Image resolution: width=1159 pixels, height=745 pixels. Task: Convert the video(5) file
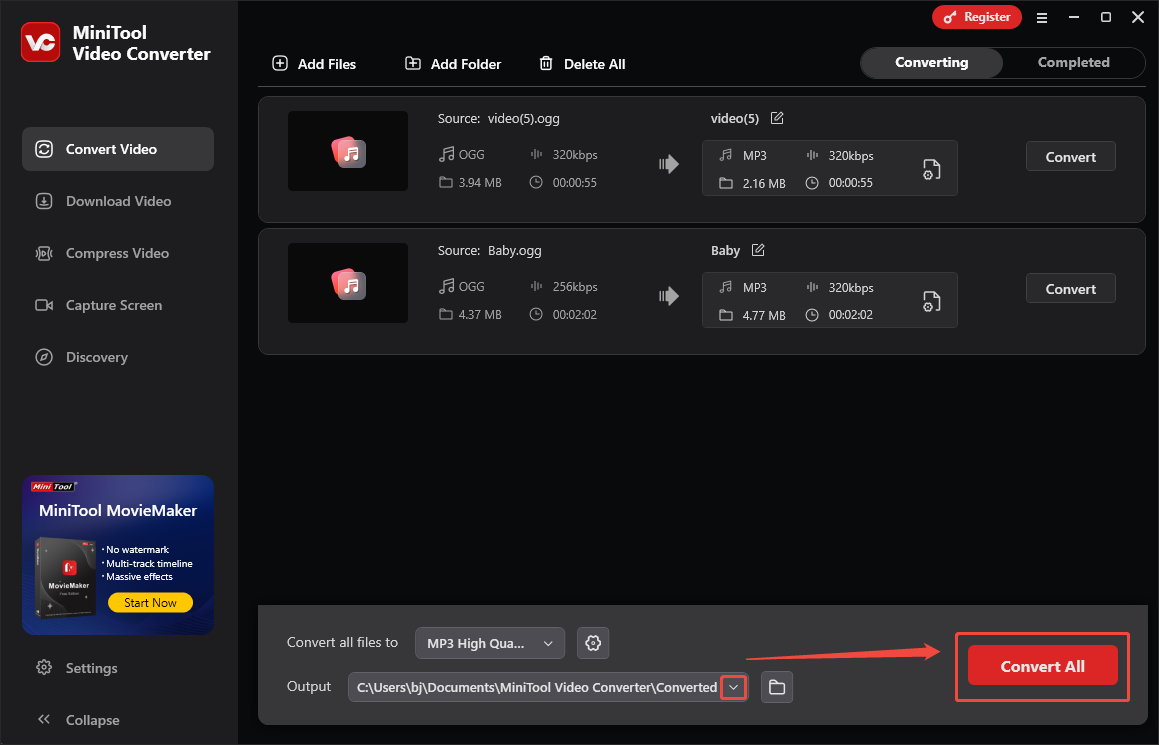1070,157
